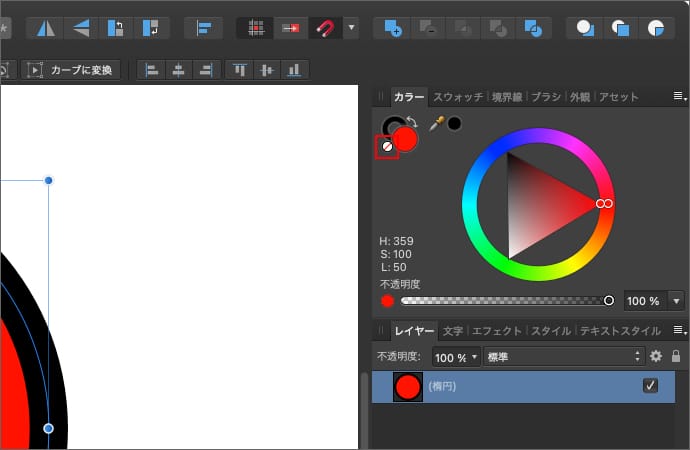Set color to none with the slashed circle
Viewport: 690px width, 450px height.
point(387,147)
